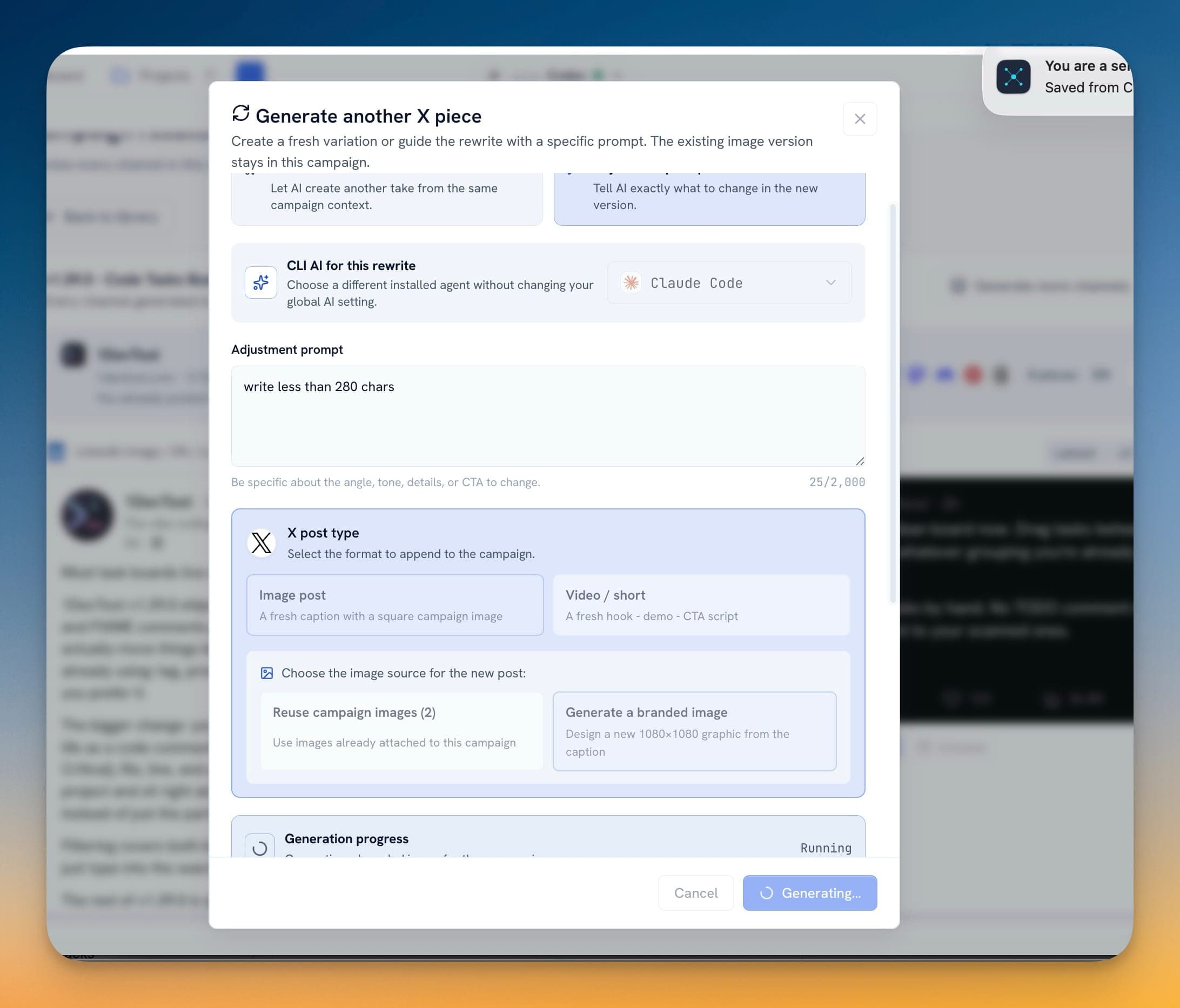The image size is (1180, 1008).
Task: Click the notification app icon at top right
Action: pyautogui.click(x=1013, y=76)
